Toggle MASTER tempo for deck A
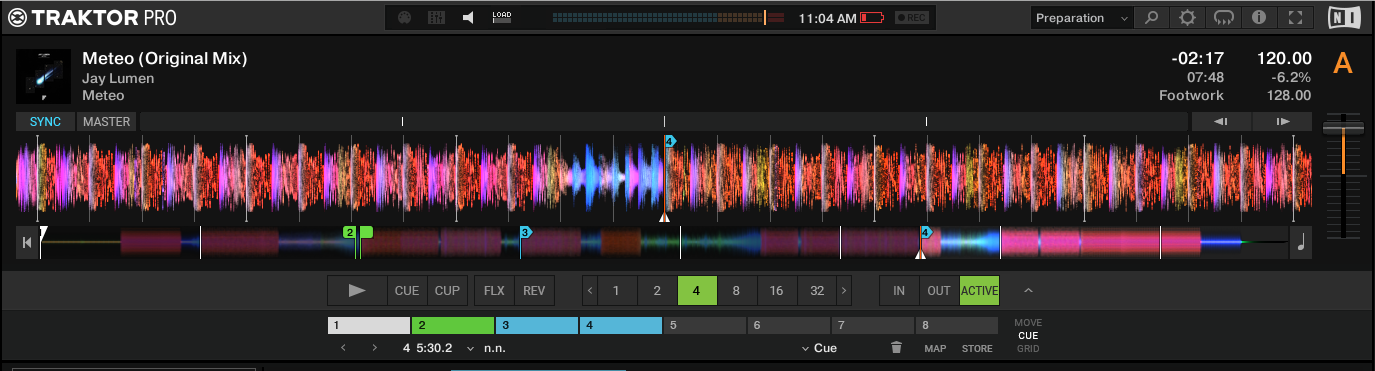 click(x=107, y=122)
